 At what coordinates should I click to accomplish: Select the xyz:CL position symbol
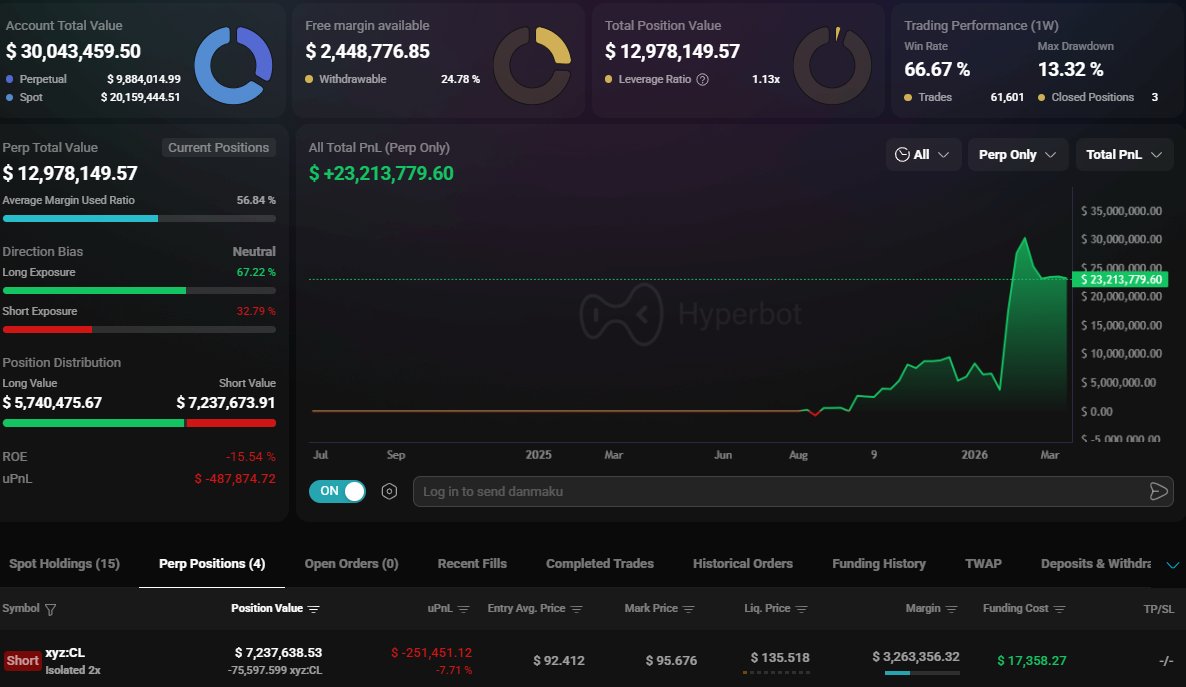(66, 652)
